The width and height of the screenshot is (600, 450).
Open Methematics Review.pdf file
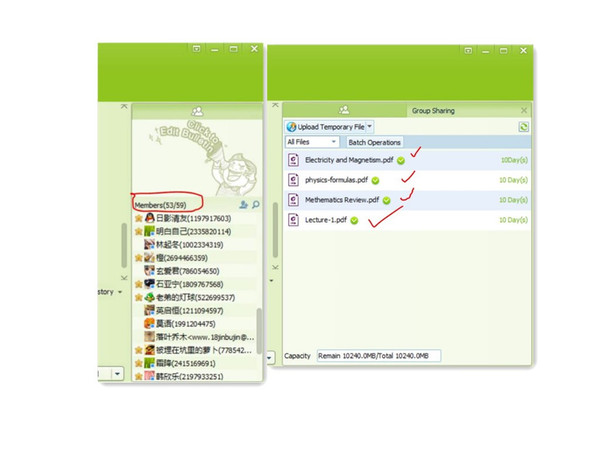(x=342, y=200)
